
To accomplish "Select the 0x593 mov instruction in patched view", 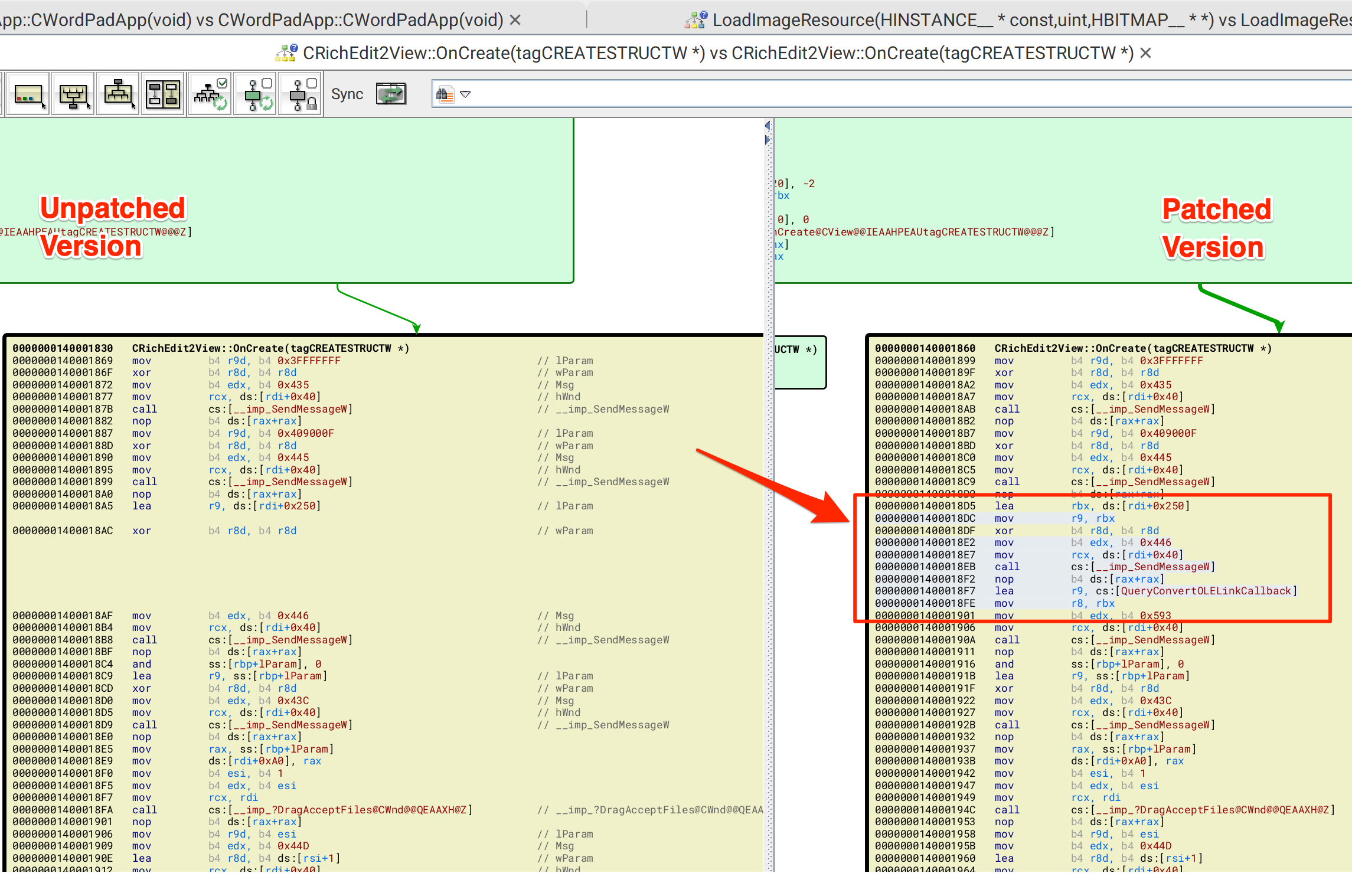I will 1023,616.
